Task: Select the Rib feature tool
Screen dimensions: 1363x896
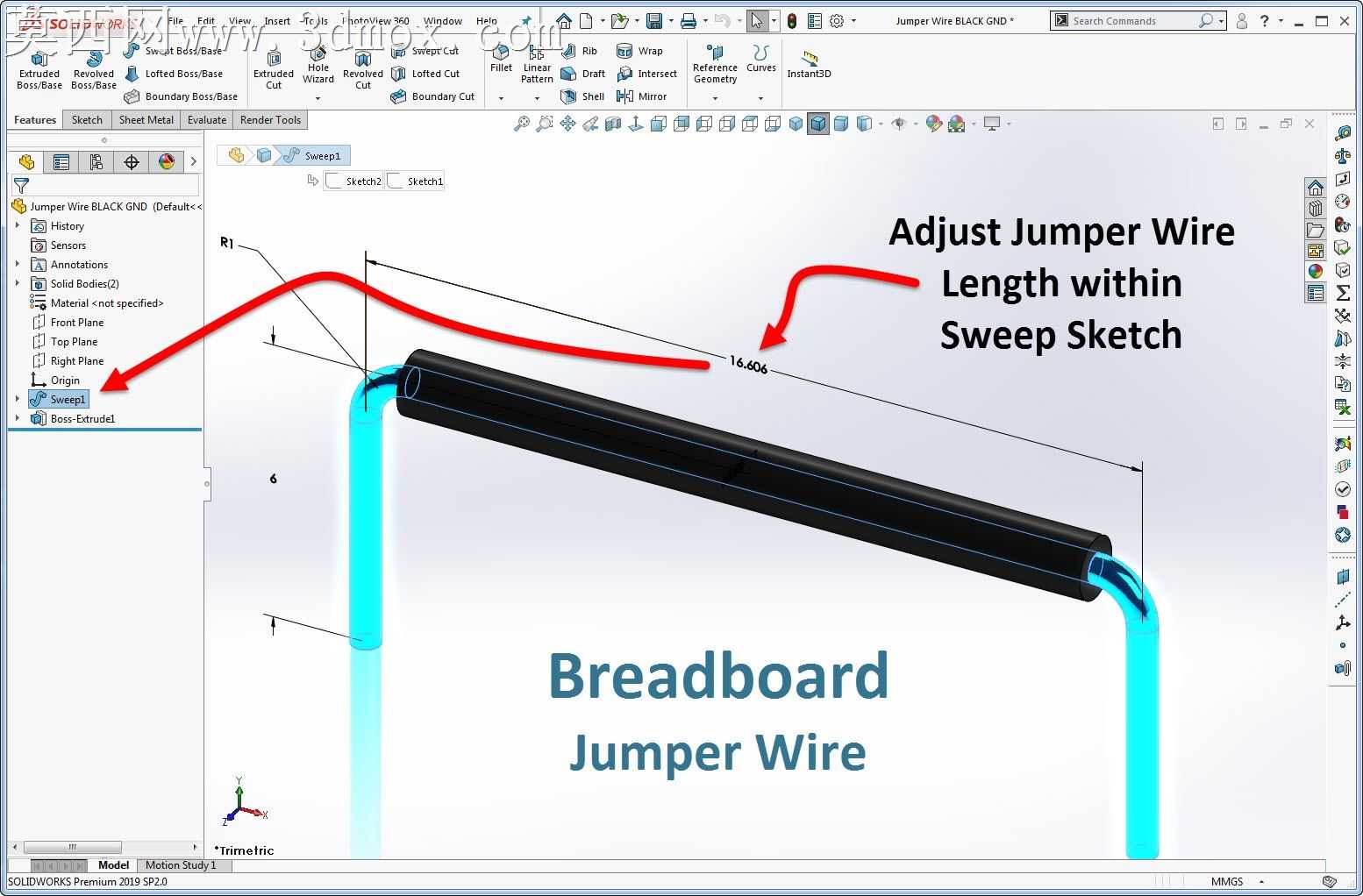Action: click(x=579, y=51)
